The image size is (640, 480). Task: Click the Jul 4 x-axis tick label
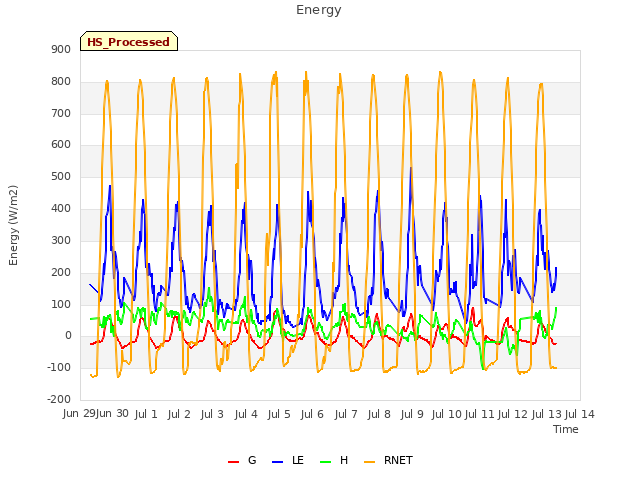[246, 414]
